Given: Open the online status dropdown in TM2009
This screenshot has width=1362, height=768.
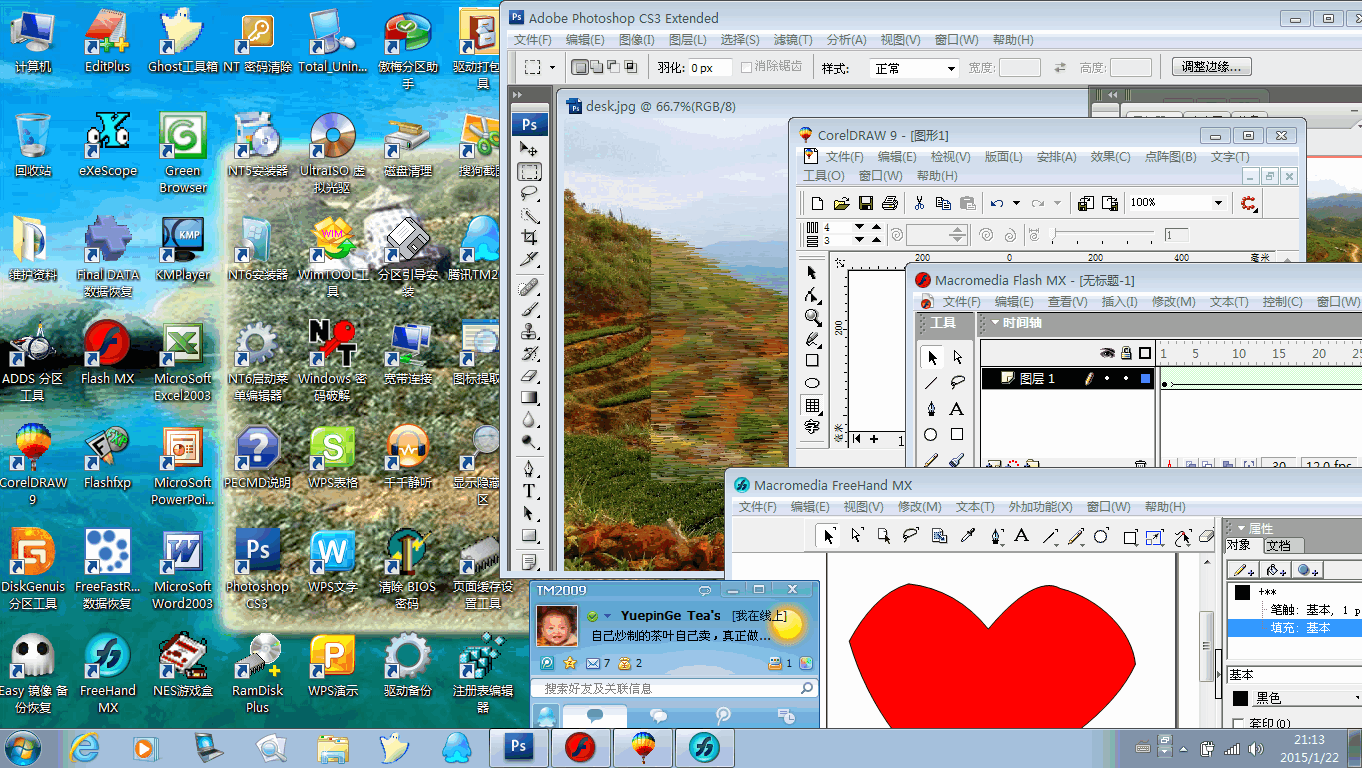Looking at the screenshot, I should click(605, 616).
